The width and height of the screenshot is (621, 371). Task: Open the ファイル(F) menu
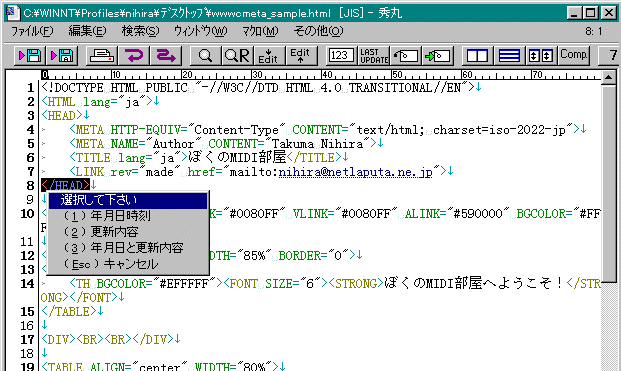click(32, 31)
